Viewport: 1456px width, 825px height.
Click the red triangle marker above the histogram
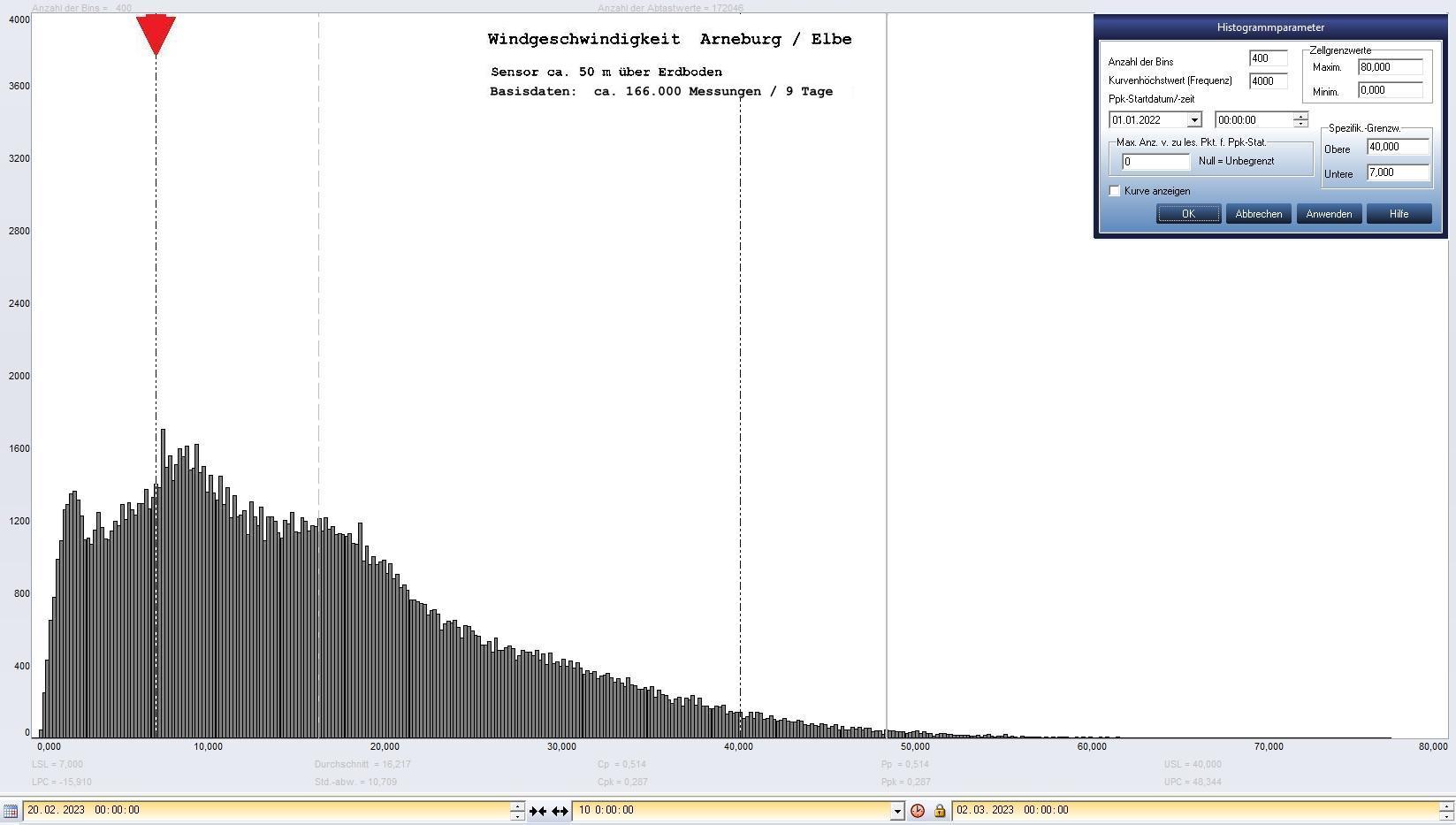pyautogui.click(x=156, y=35)
